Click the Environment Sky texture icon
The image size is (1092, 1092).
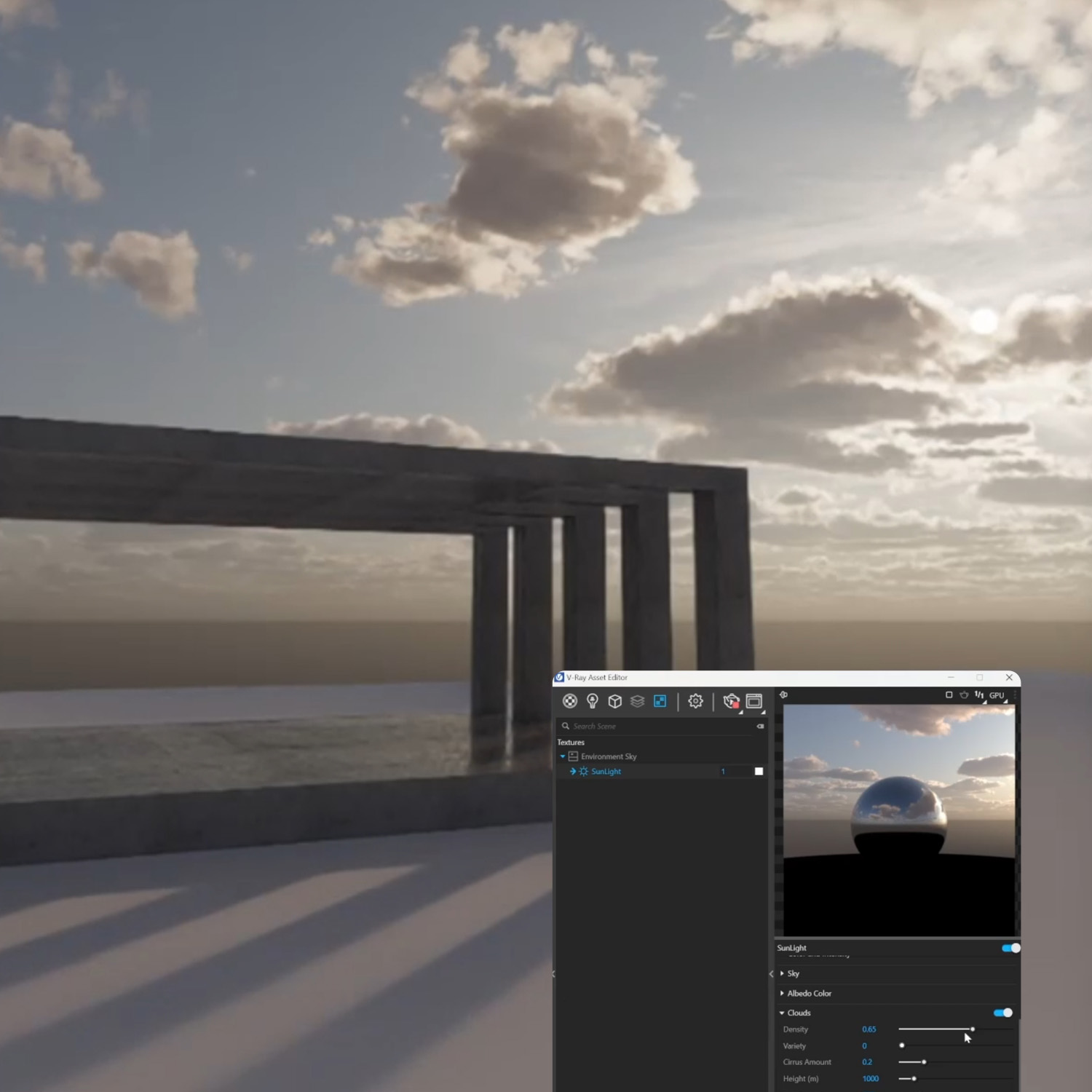click(573, 756)
